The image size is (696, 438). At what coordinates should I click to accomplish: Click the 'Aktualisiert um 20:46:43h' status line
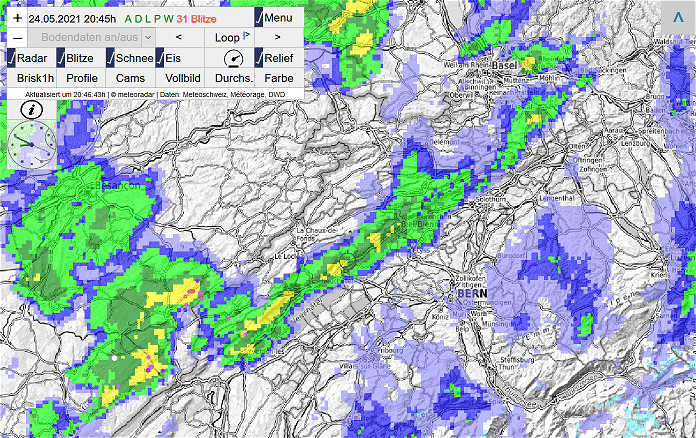(65, 95)
